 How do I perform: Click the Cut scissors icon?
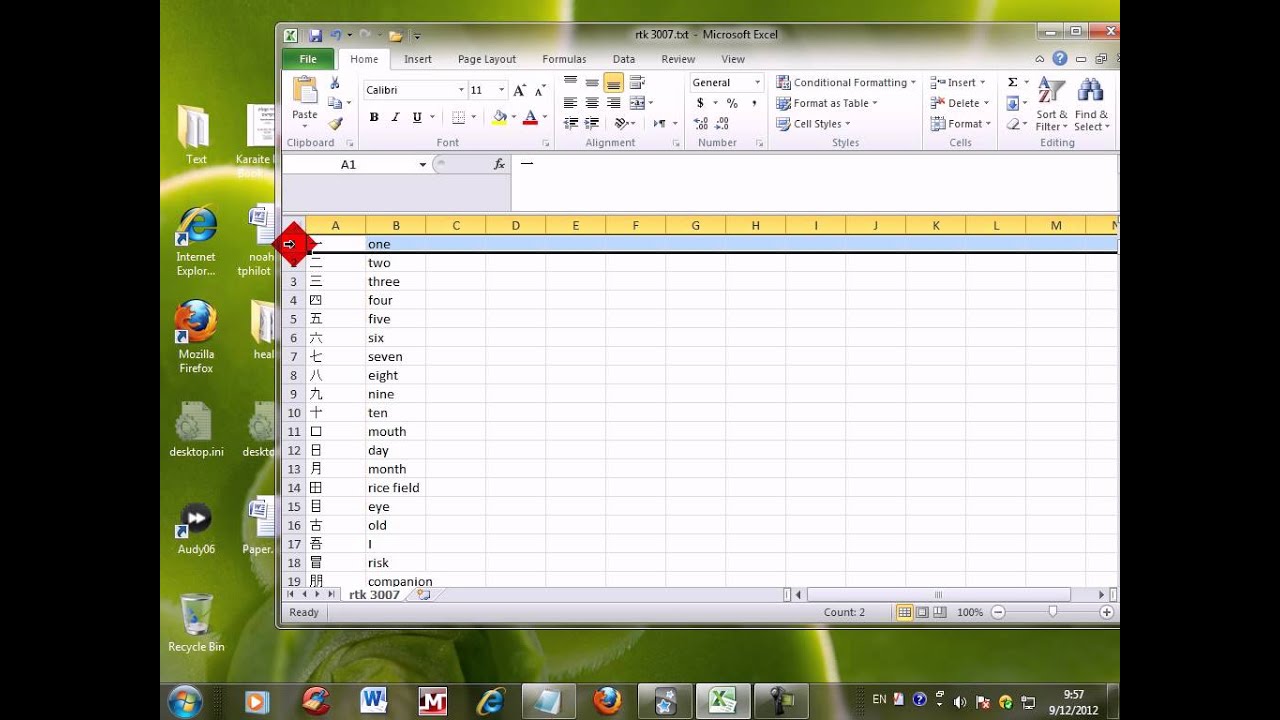pyautogui.click(x=335, y=82)
